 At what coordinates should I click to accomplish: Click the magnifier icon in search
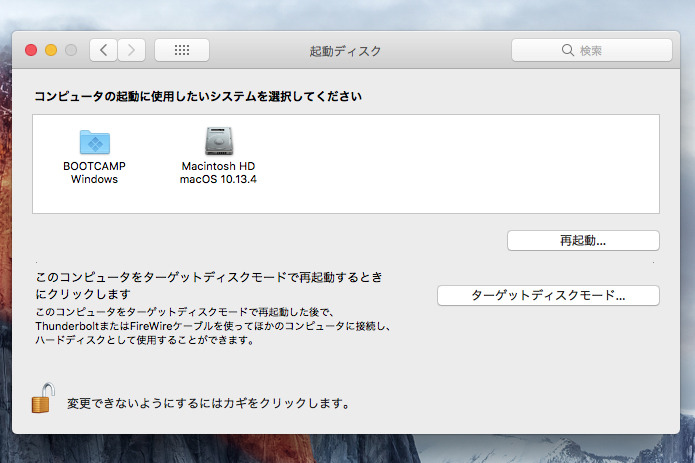click(x=567, y=50)
